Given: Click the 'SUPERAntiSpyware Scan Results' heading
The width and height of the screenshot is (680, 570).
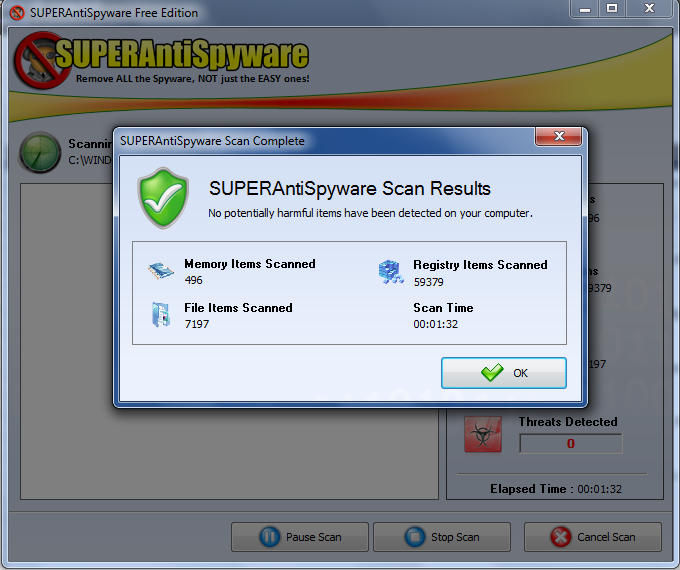Looking at the screenshot, I should click(x=350, y=189).
